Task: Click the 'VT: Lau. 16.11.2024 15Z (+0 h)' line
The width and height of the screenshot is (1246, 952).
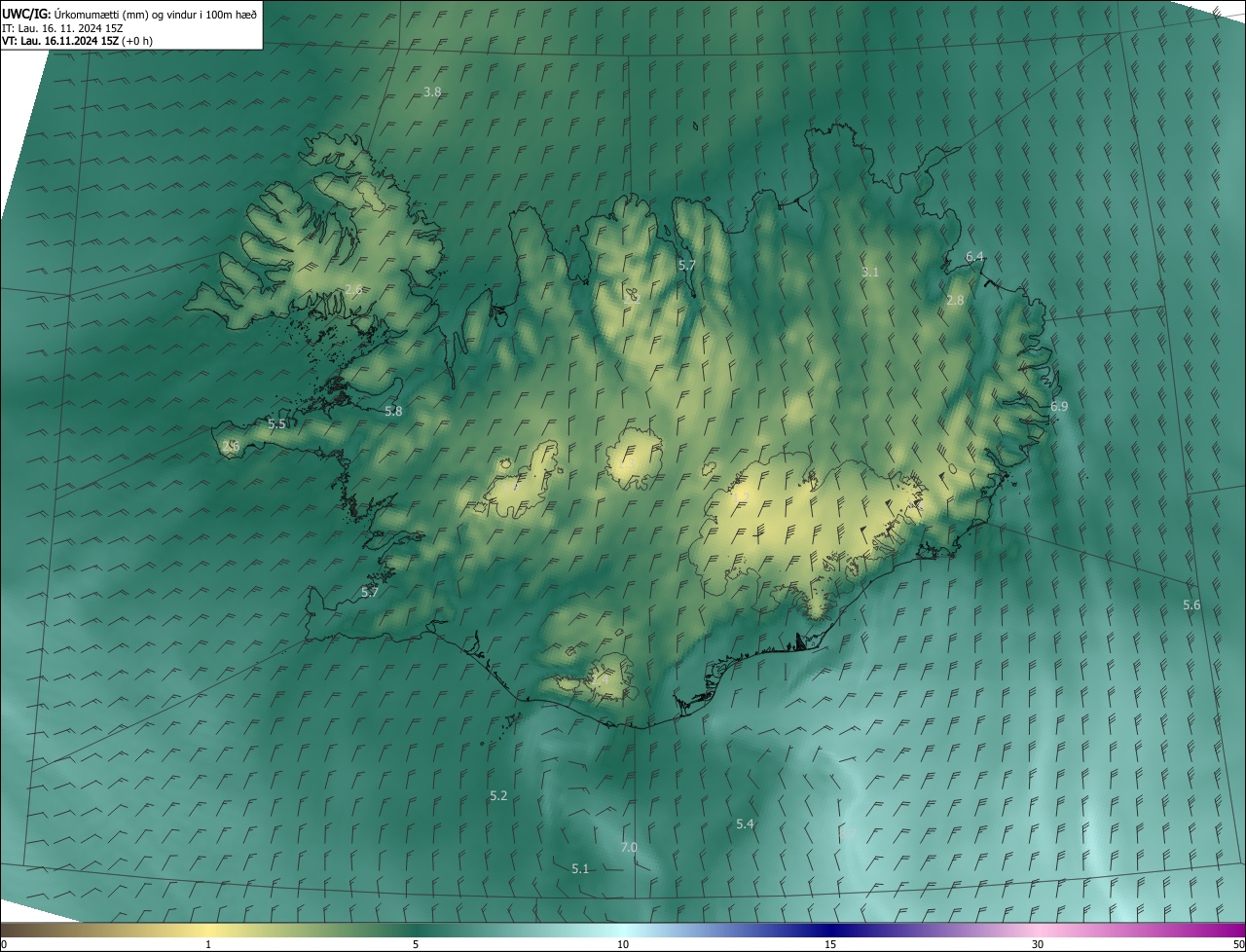Action: point(78,41)
